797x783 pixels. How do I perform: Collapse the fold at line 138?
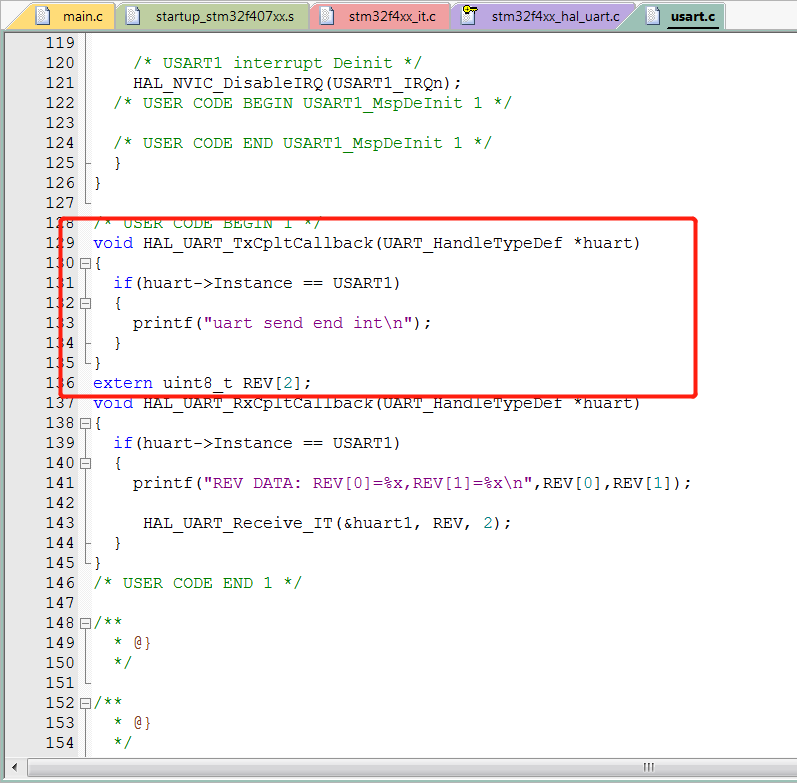click(x=85, y=424)
